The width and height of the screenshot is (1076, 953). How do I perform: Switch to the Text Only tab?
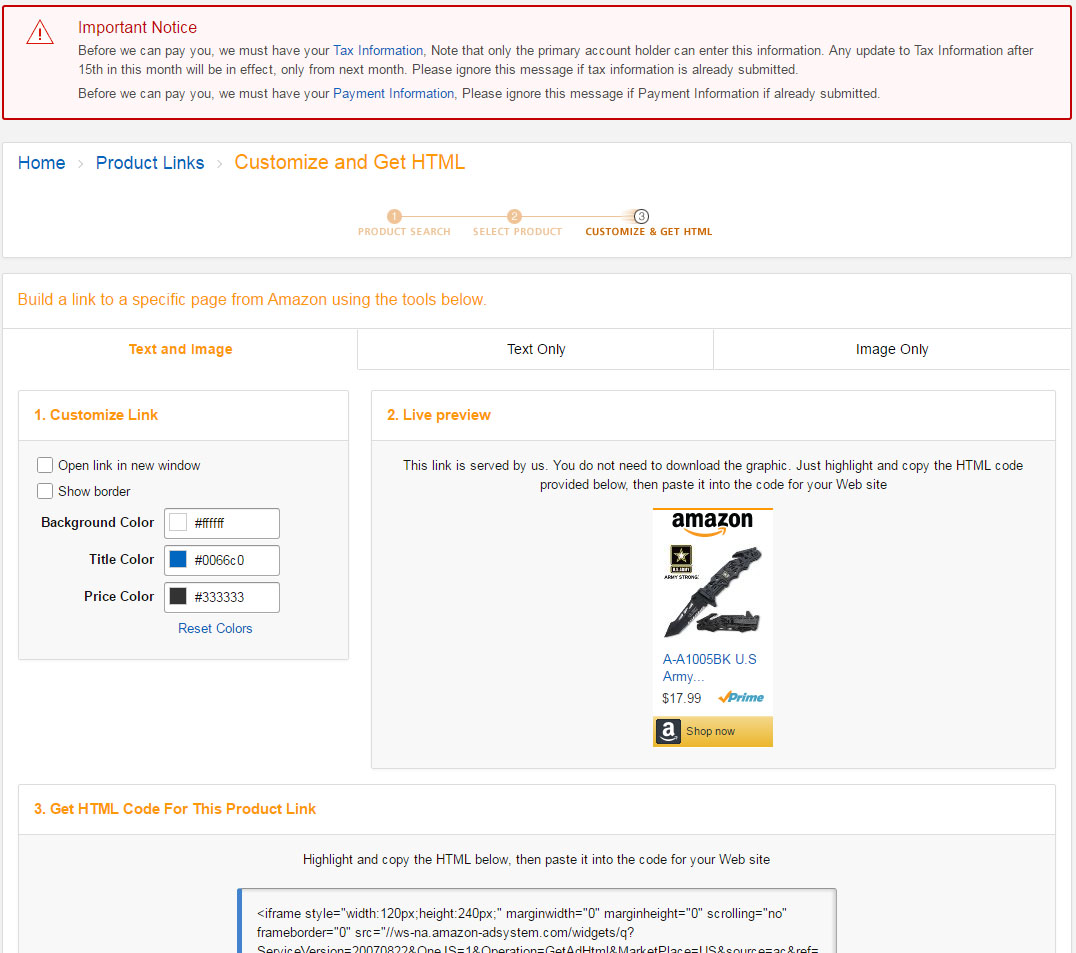click(x=536, y=349)
